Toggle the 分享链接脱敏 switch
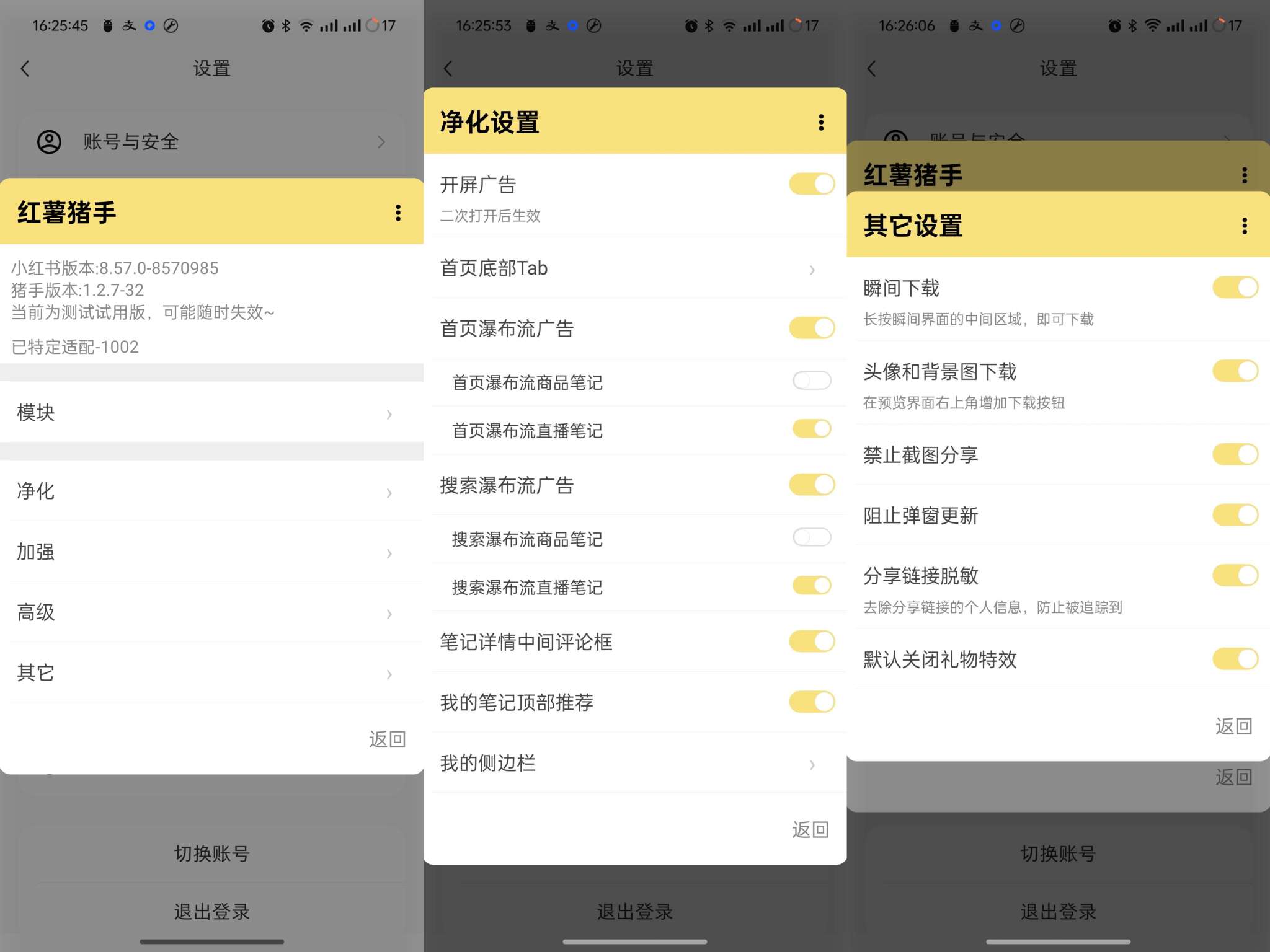Screen dimensions: 1270x952 [1235, 575]
